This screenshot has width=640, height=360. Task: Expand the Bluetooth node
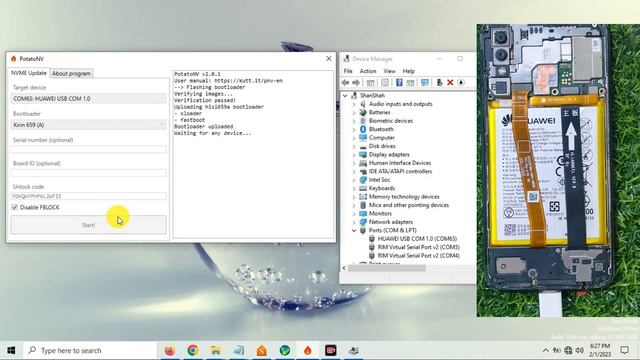pyautogui.click(x=354, y=129)
